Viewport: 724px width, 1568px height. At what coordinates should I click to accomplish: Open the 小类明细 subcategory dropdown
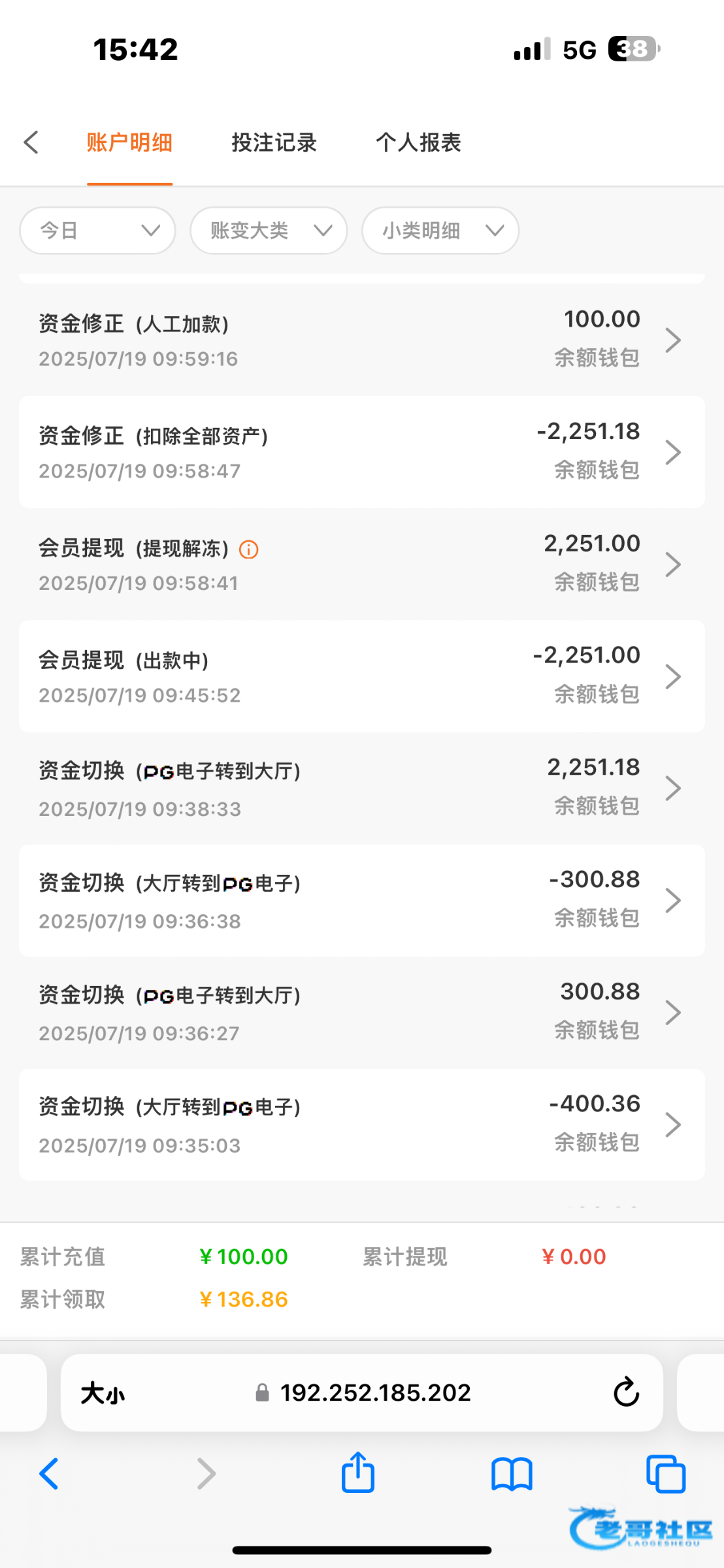click(440, 231)
